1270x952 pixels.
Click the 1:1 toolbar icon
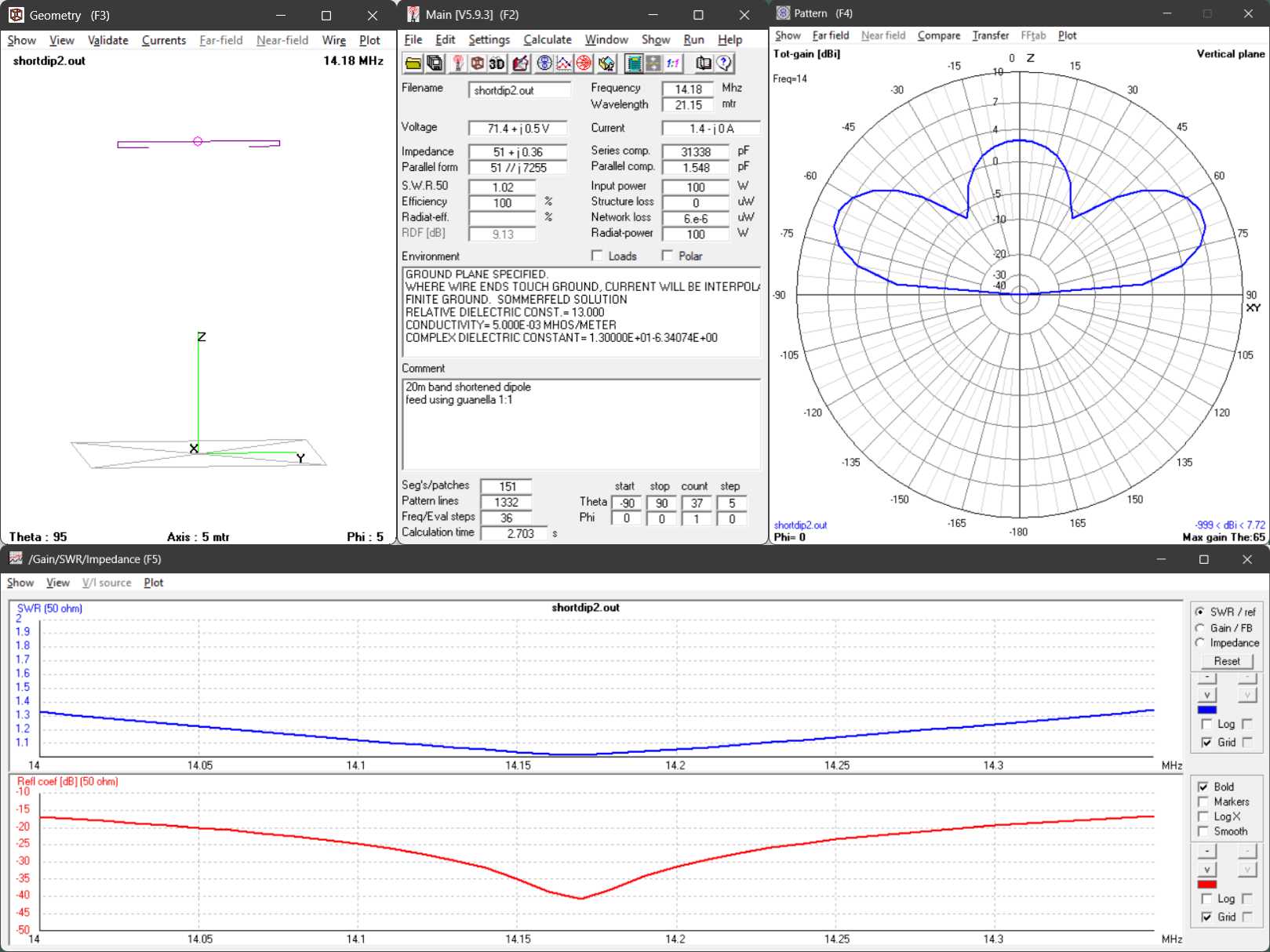(x=673, y=64)
